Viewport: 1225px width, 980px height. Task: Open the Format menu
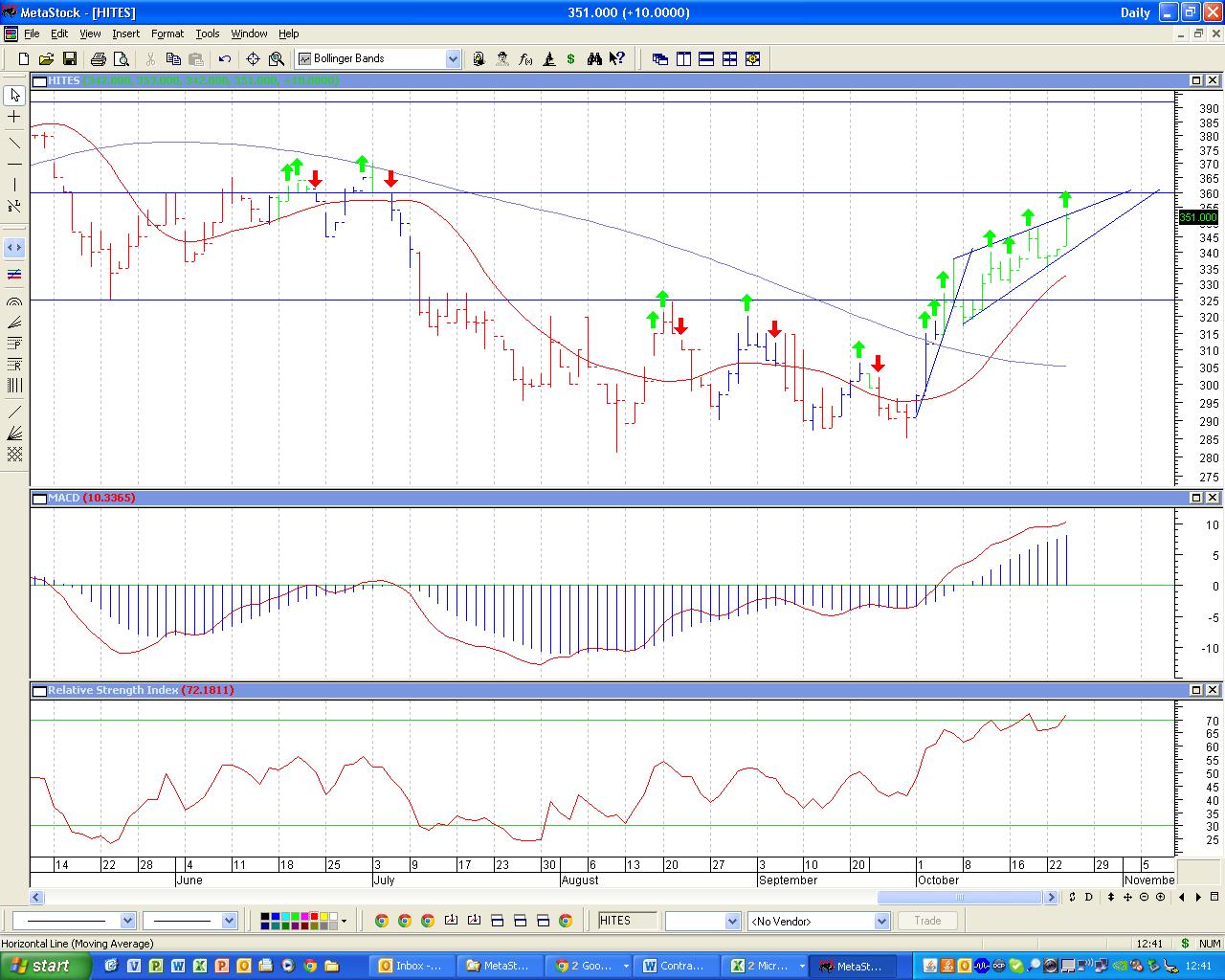click(x=167, y=33)
